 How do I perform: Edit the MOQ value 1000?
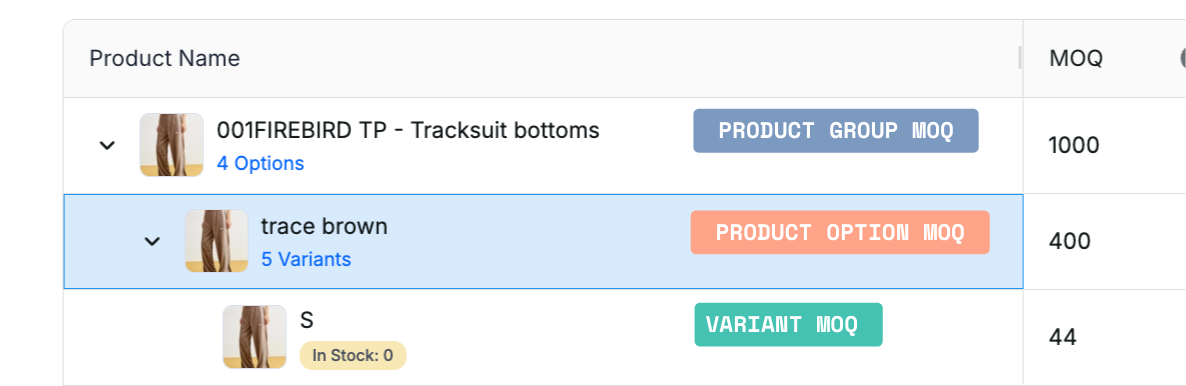1073,145
